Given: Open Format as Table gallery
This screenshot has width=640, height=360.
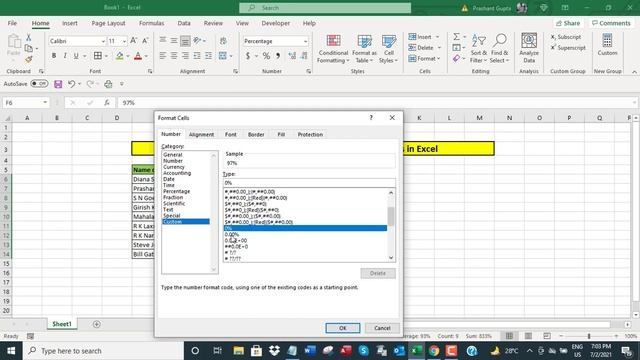Looking at the screenshot, I should click(x=364, y=49).
